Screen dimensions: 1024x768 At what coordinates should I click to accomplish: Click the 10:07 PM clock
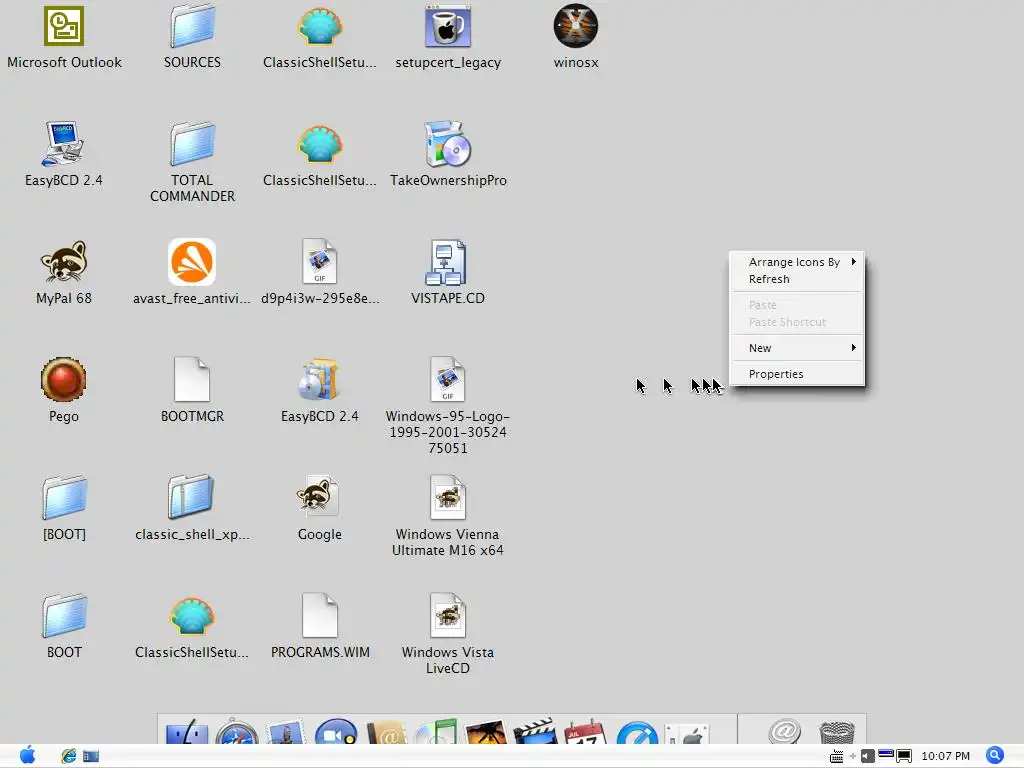click(945, 756)
